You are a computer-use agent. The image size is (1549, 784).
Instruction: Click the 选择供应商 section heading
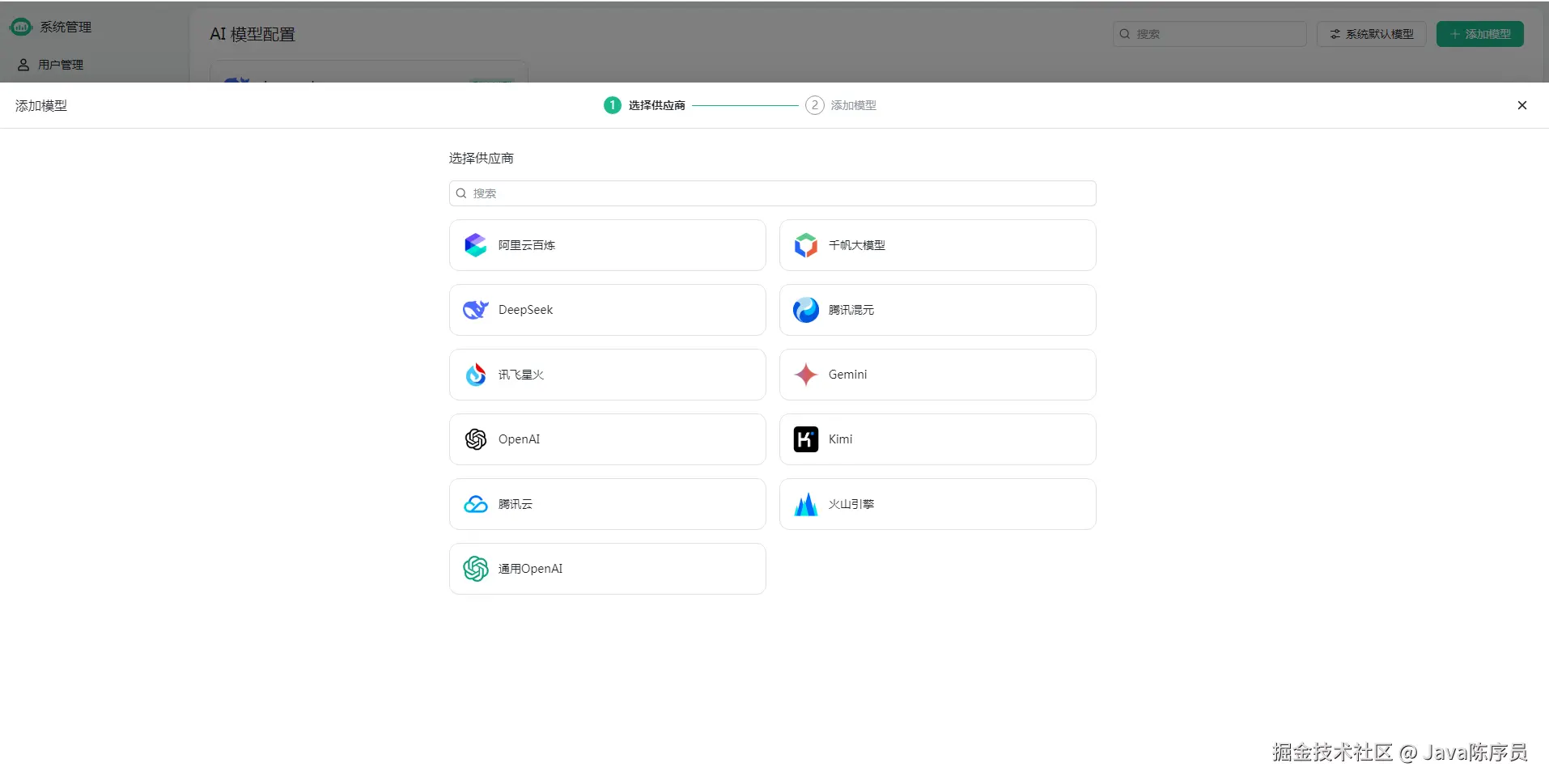point(482,158)
